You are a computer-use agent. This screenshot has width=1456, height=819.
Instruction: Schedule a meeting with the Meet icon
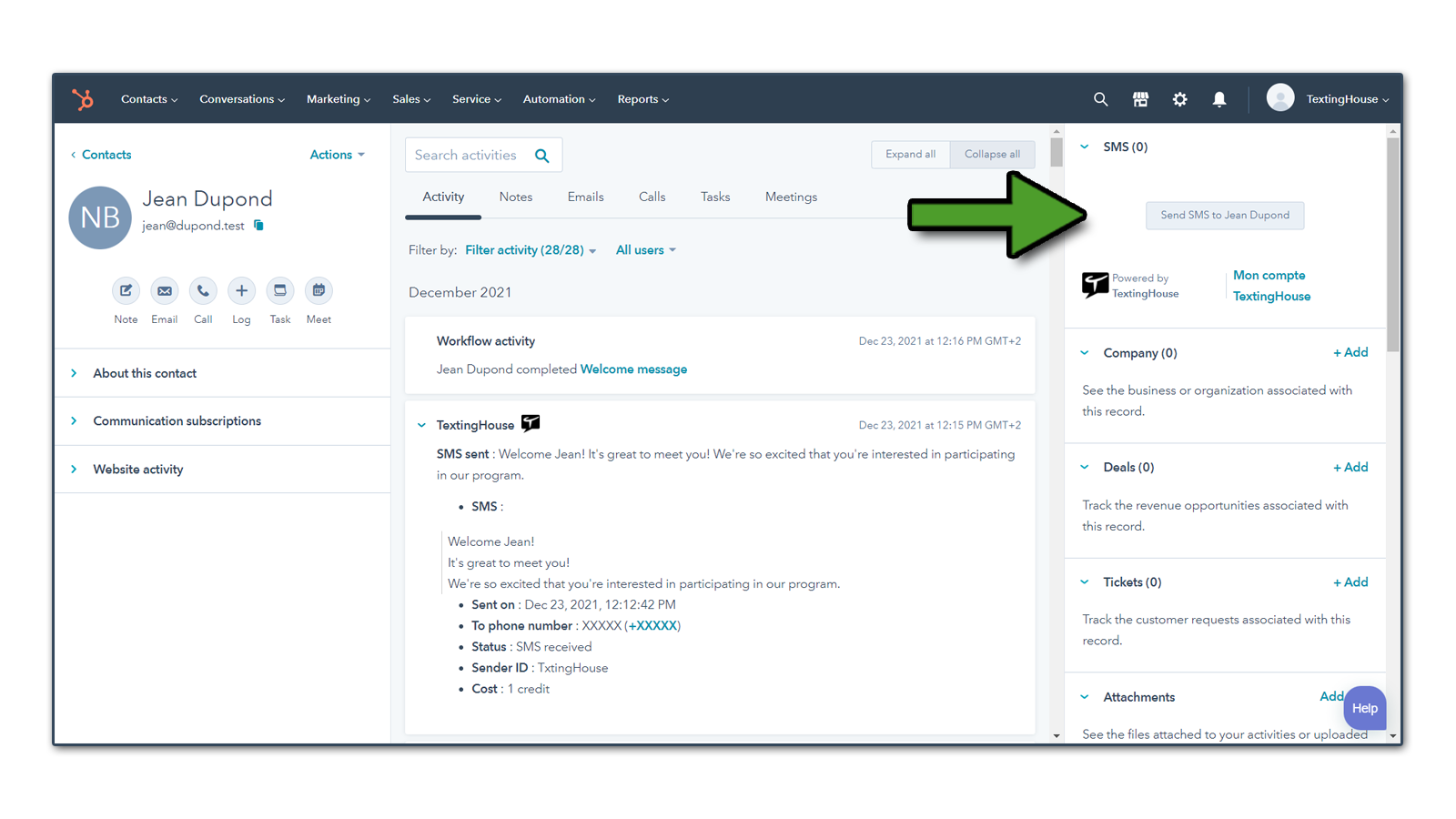318,289
